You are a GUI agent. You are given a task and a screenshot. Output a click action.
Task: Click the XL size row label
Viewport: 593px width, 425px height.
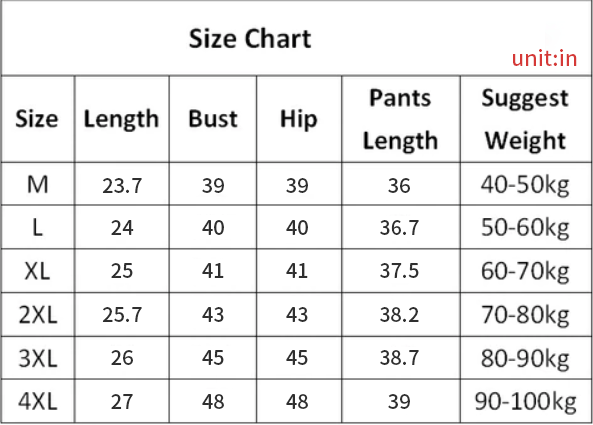[37, 271]
